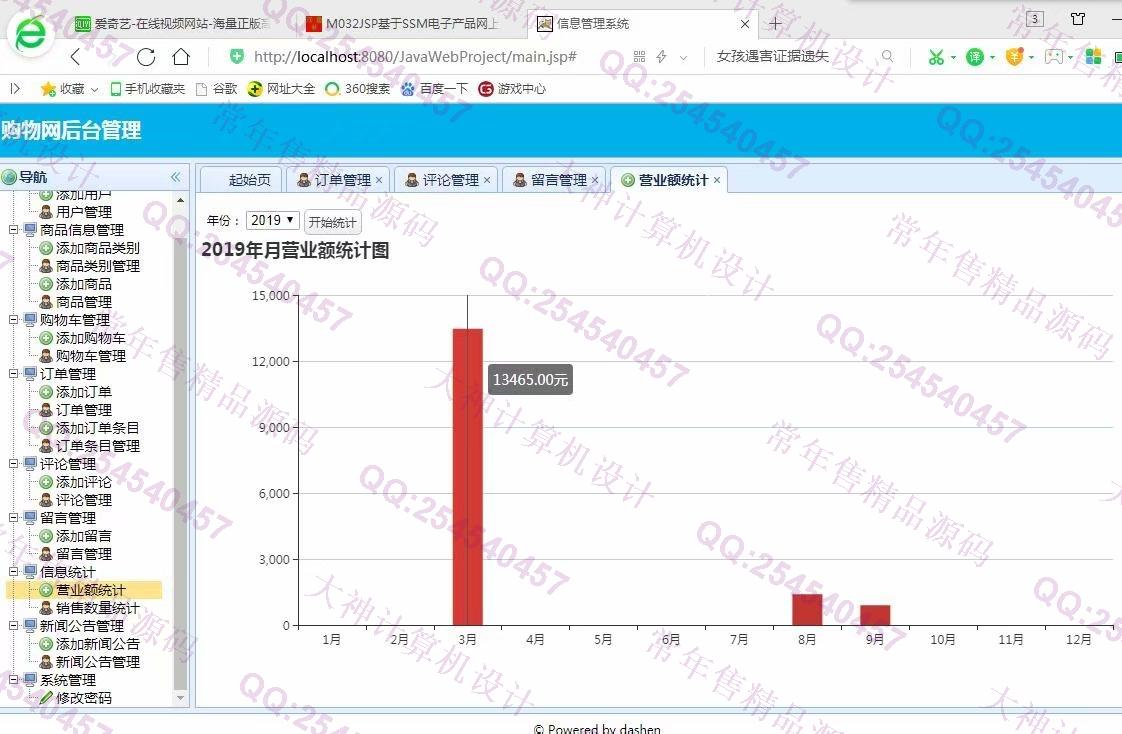1122x734 pixels.
Task: Click the scissors screenshot tool icon
Action: pos(935,57)
